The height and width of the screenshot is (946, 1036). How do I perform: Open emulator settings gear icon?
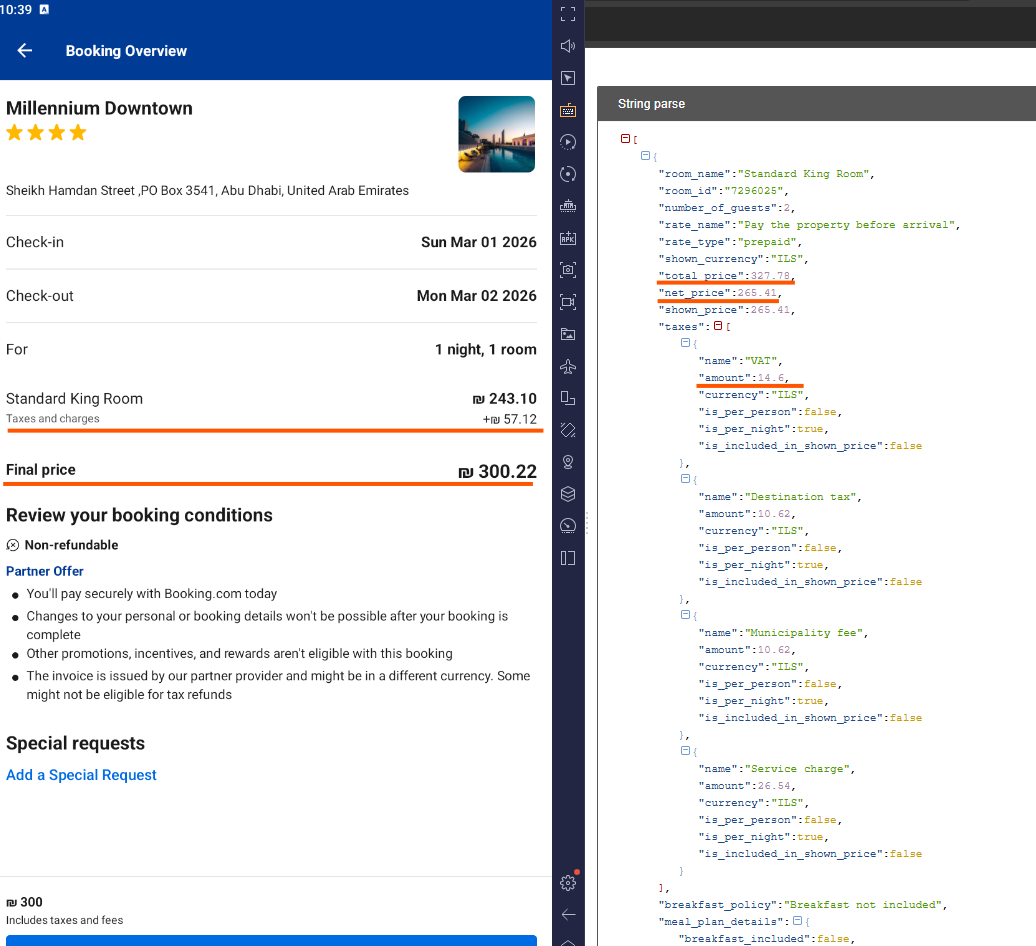tap(568, 883)
